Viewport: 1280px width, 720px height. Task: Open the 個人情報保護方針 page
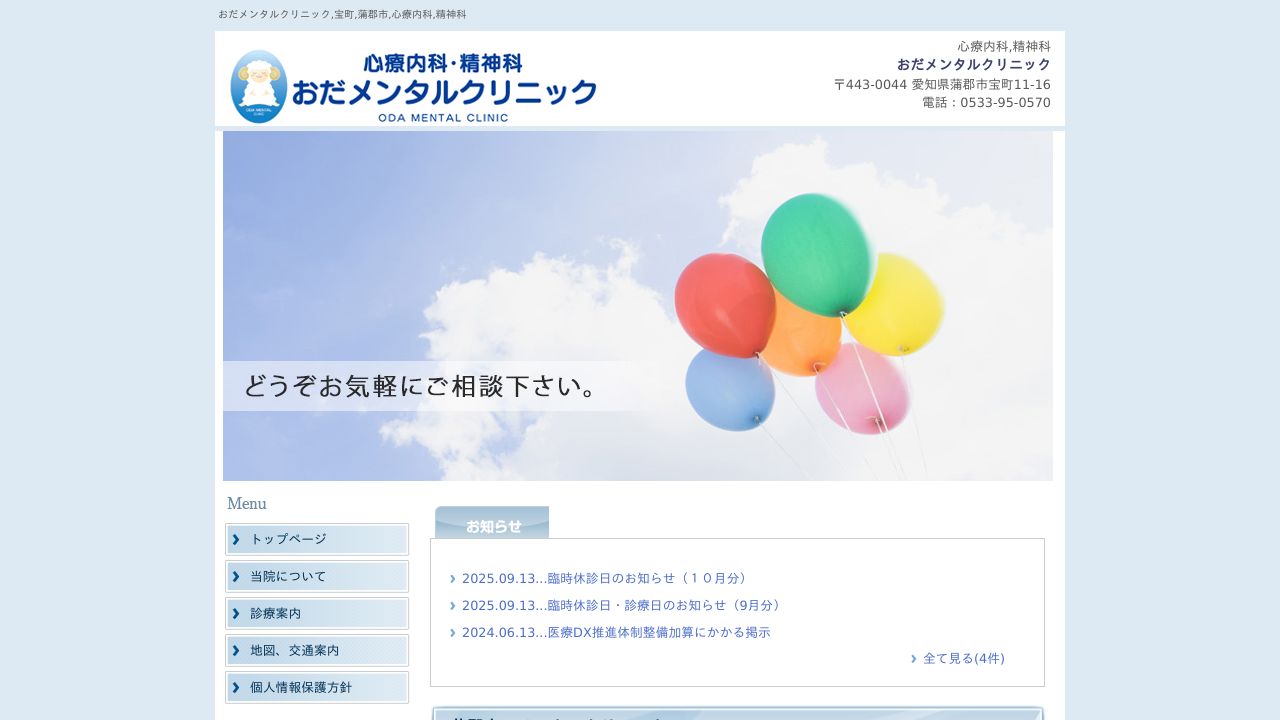click(299, 687)
